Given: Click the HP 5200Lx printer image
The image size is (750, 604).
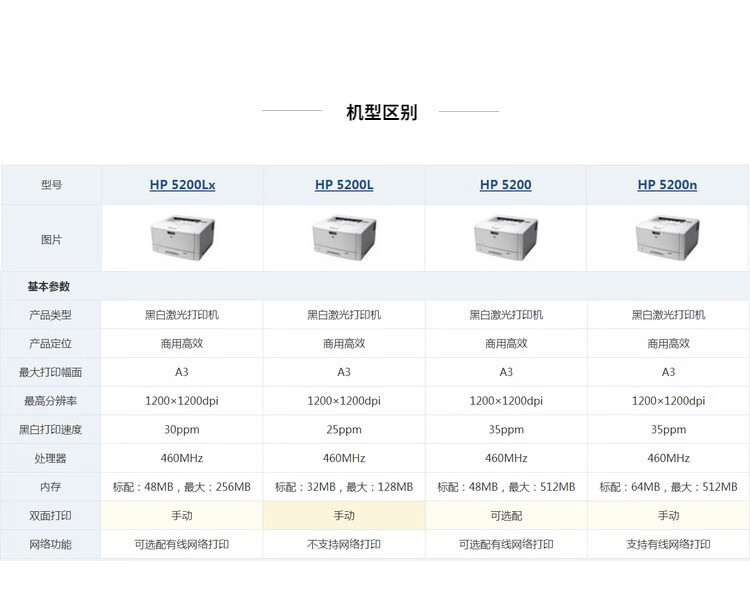Looking at the screenshot, I should (x=182, y=238).
